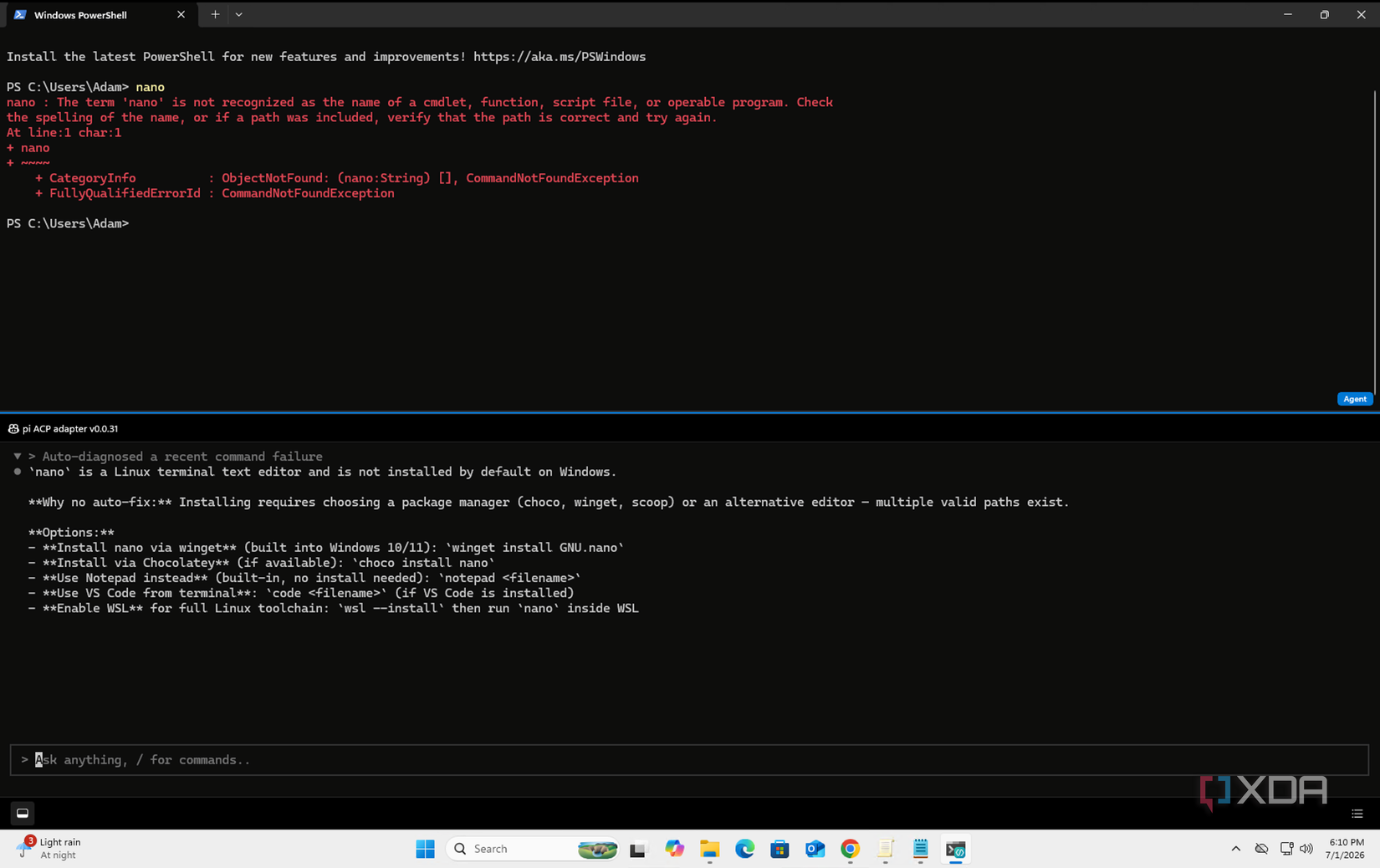Collapse the auto-diagnosed command failure section
The height and width of the screenshot is (868, 1380).
[x=18, y=457]
